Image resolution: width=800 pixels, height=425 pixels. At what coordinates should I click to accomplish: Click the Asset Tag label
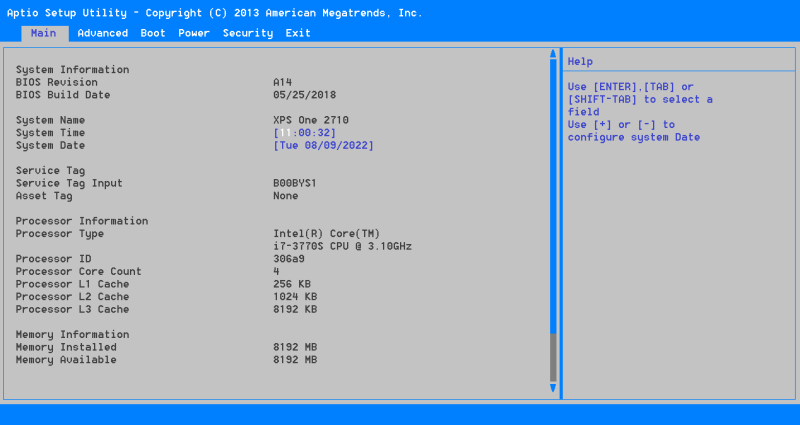(x=44, y=196)
